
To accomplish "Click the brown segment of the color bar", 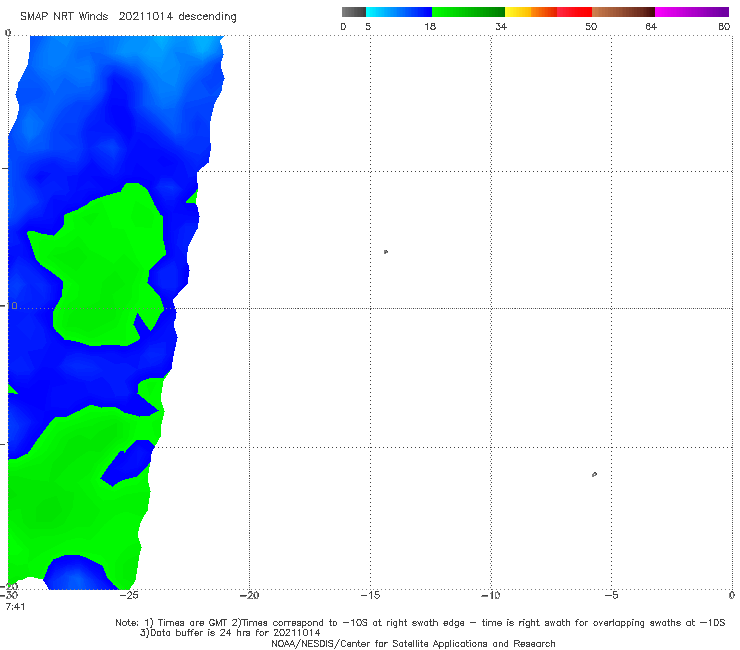I will coord(623,12).
